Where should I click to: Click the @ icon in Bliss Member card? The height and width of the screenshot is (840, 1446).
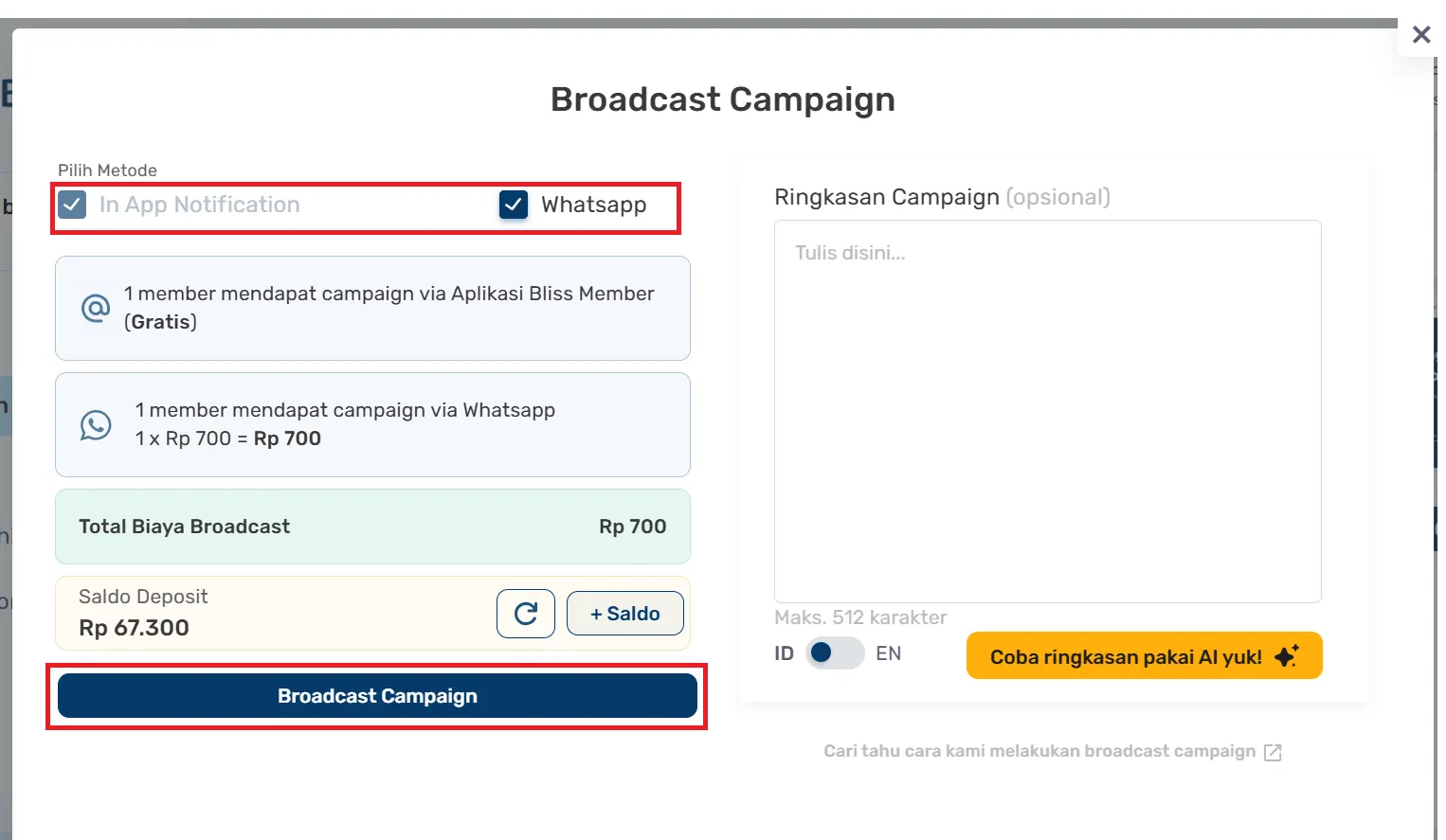(x=96, y=308)
